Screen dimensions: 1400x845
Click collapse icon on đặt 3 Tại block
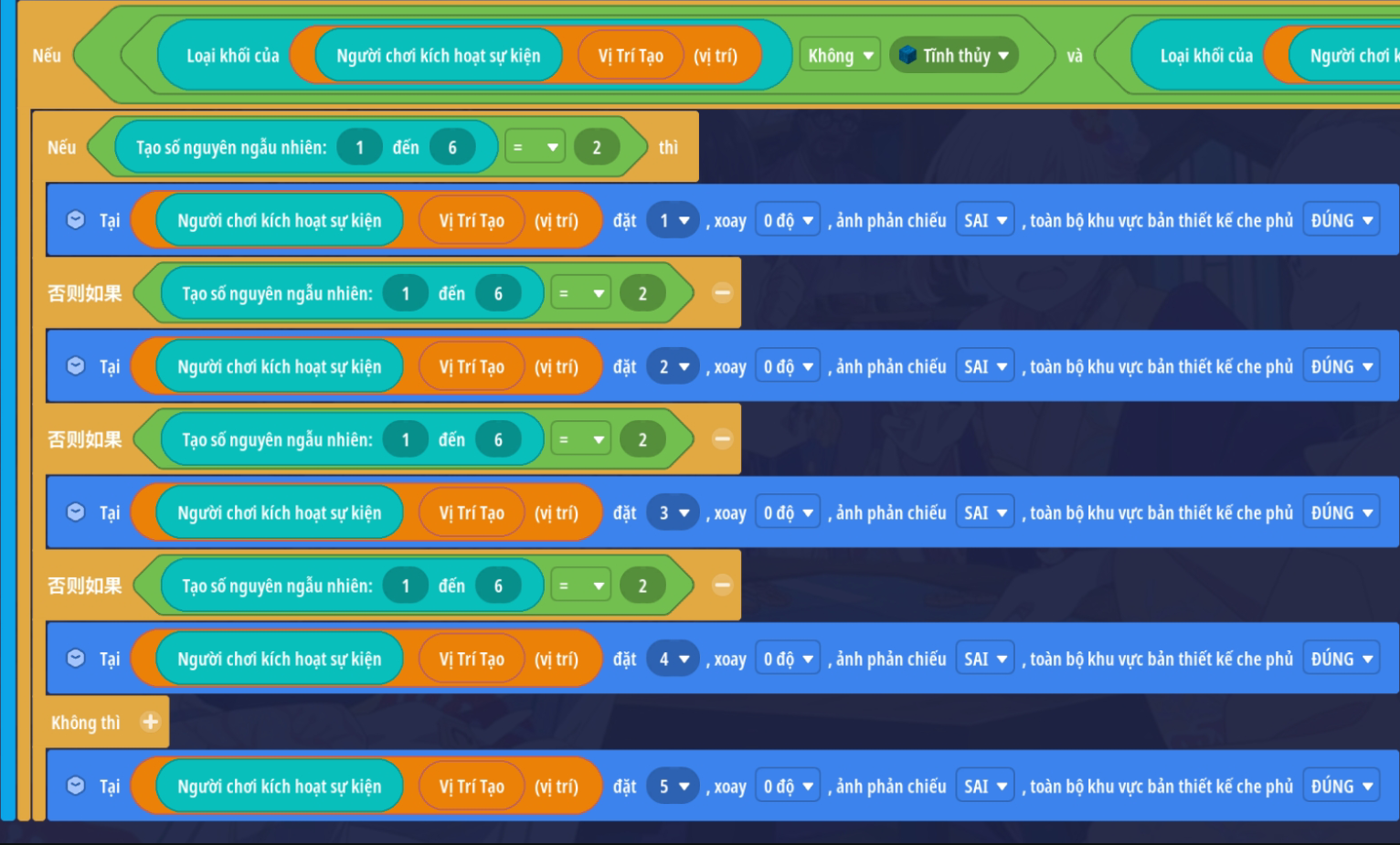(76, 512)
